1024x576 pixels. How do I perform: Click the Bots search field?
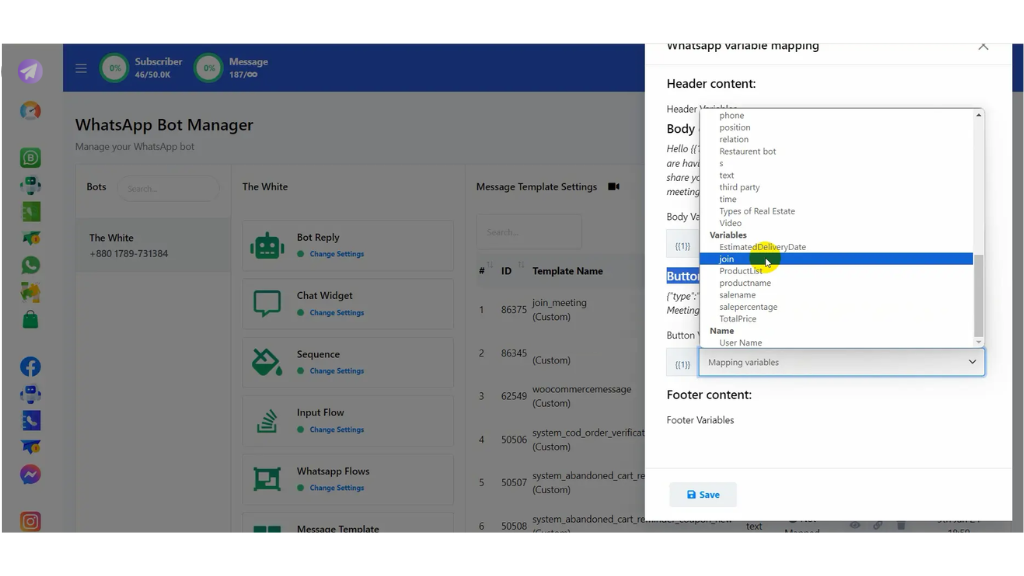pyautogui.click(x=168, y=188)
